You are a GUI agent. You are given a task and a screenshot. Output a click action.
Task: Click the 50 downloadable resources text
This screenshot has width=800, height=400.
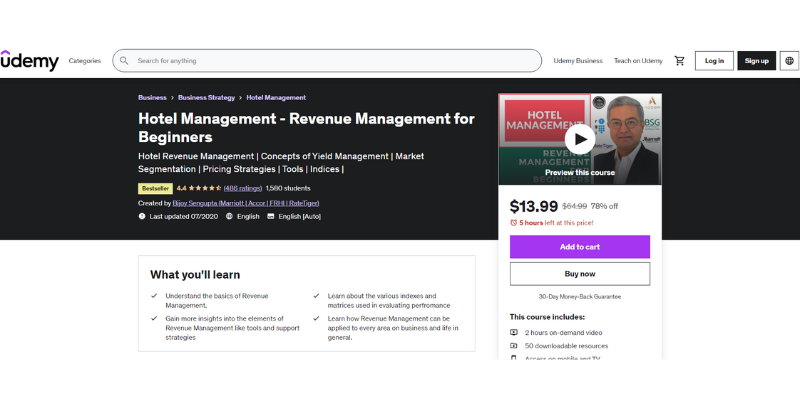pos(566,346)
